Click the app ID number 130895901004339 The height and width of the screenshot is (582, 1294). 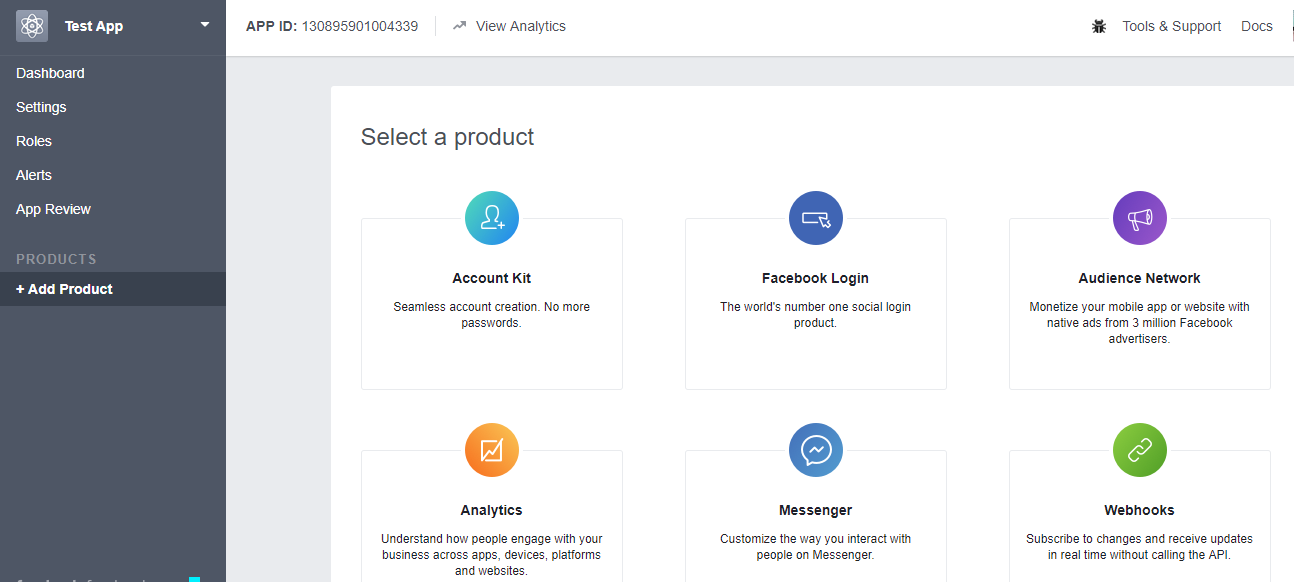tap(360, 26)
